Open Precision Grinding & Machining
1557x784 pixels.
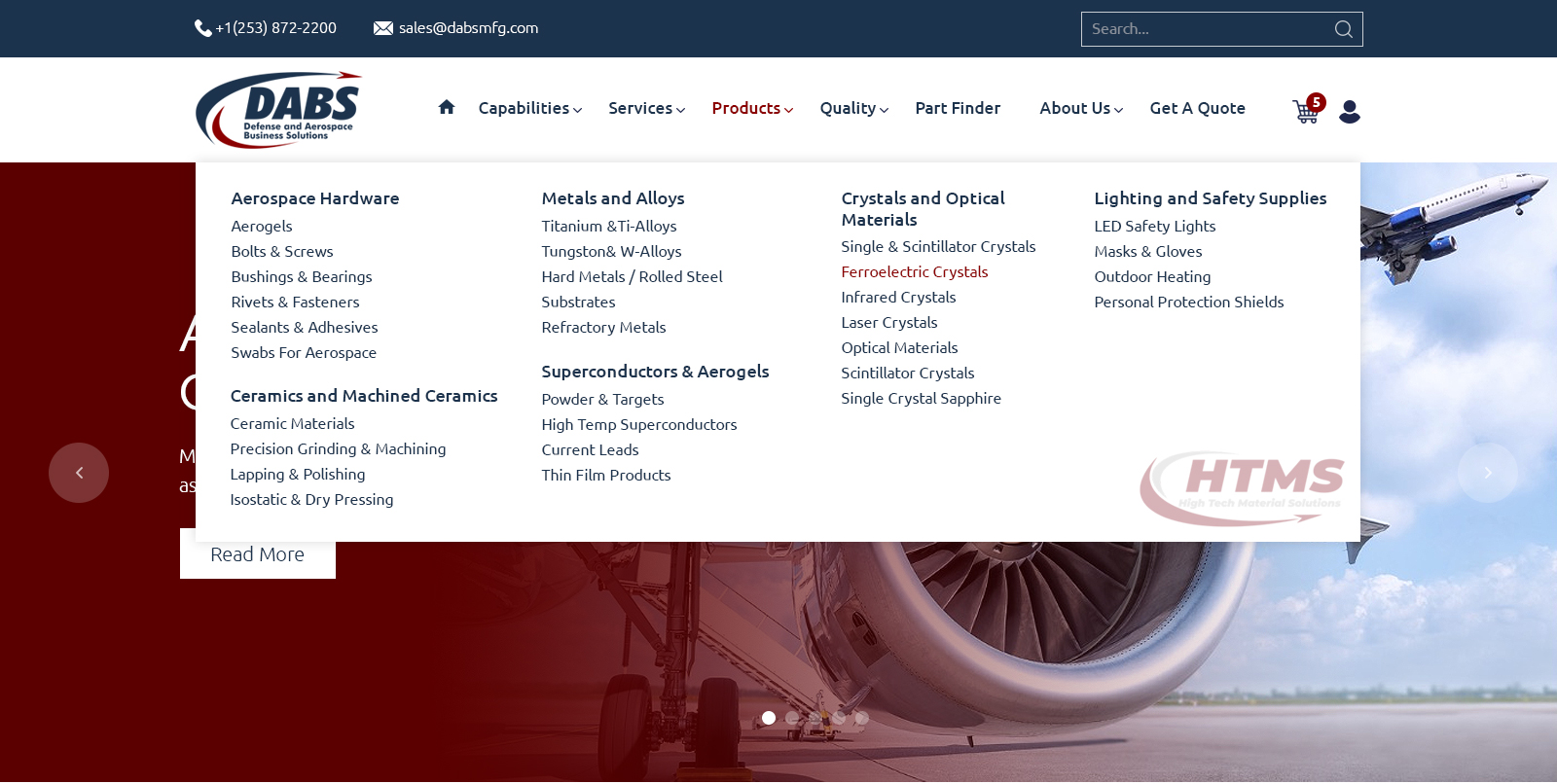click(x=338, y=448)
